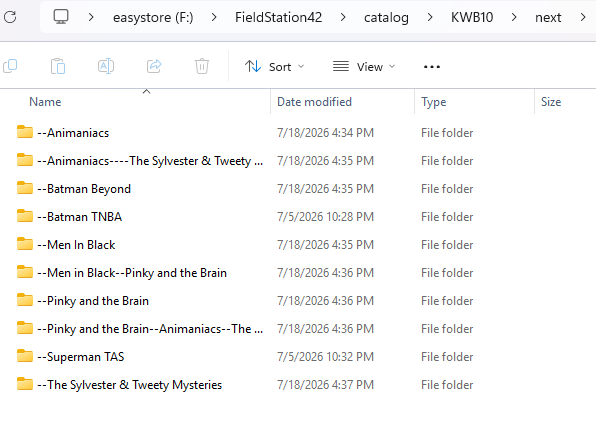Open the See more three-dots menu
596x438 pixels.
[x=432, y=67]
